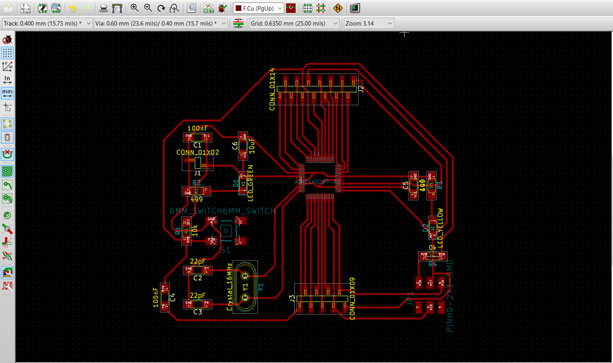Show vias in sketch mode
Viewport: 613px width, 363px height.
click(x=7, y=229)
